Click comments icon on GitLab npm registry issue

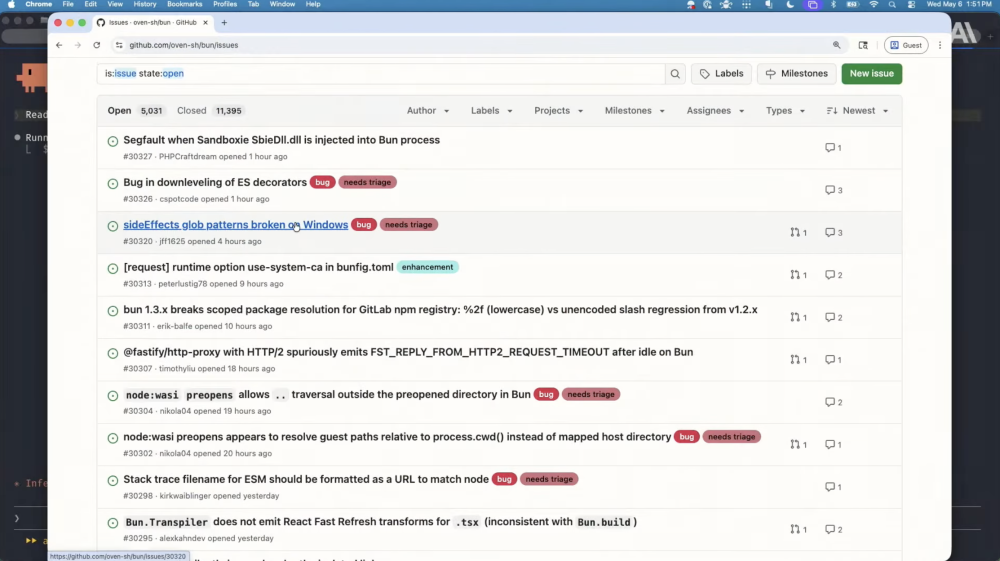click(834, 317)
